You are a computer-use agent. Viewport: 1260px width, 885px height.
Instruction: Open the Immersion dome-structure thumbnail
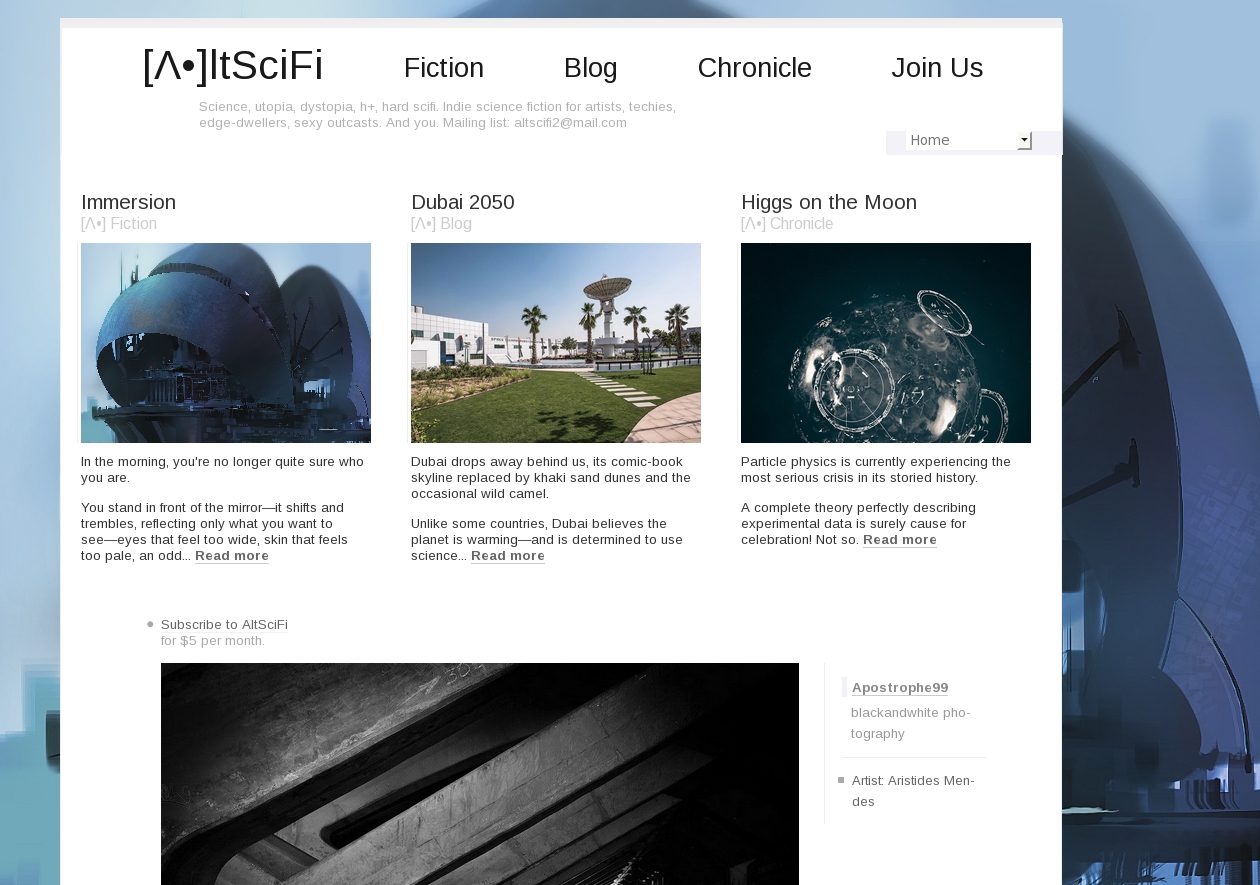pyautogui.click(x=226, y=343)
